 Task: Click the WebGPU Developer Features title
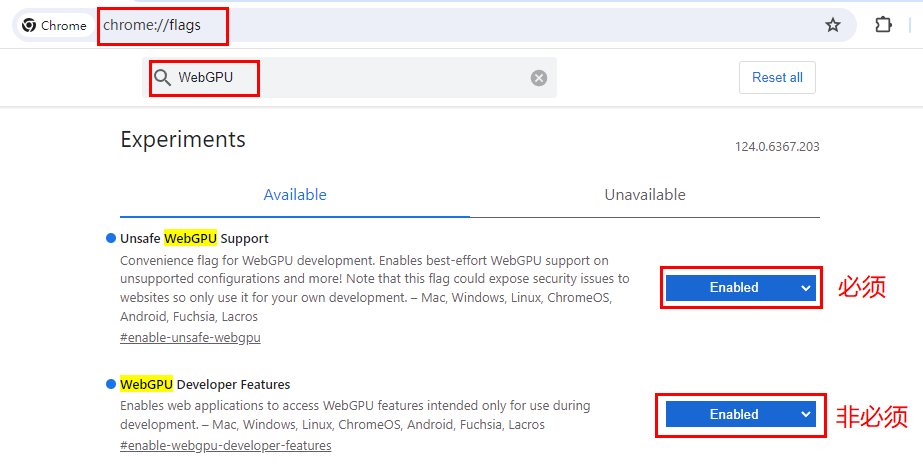(205, 384)
